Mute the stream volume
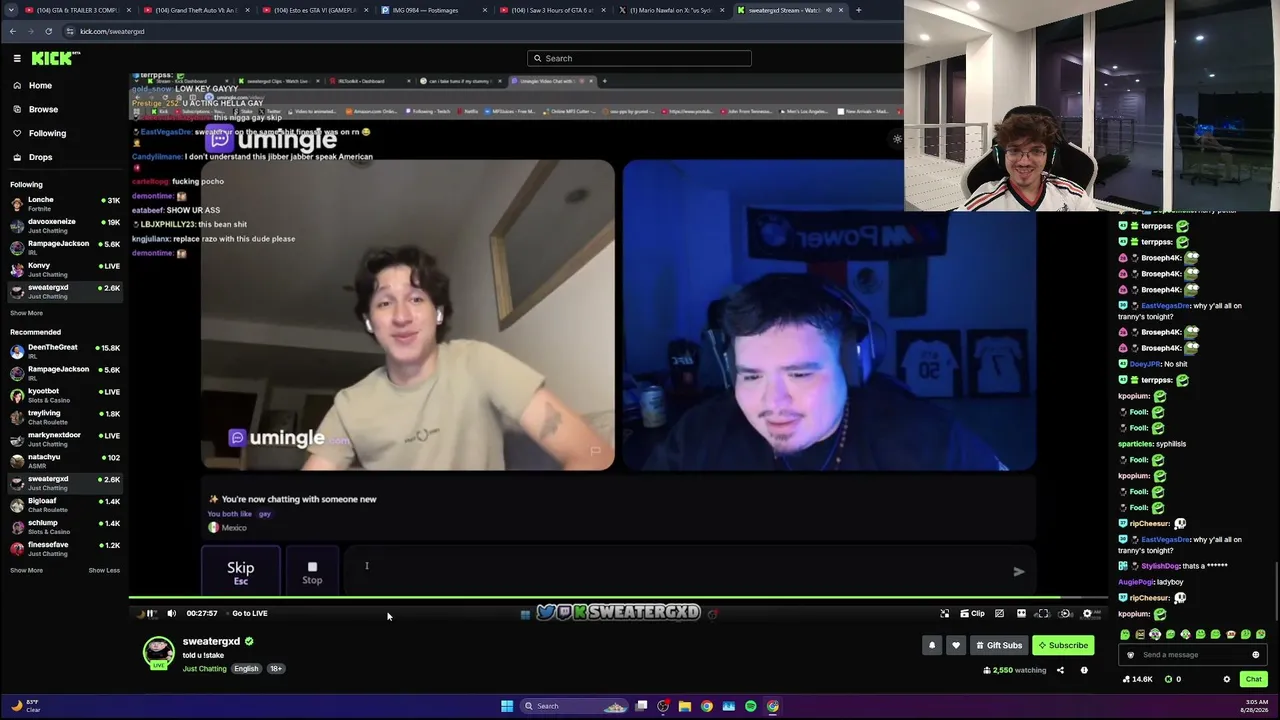The image size is (1280, 720). coord(171,613)
